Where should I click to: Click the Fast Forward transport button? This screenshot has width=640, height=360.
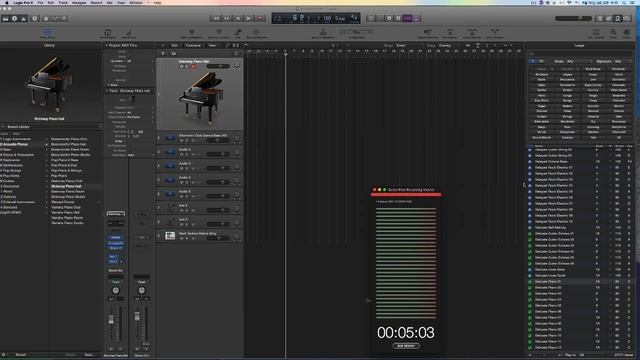(x=227, y=18)
